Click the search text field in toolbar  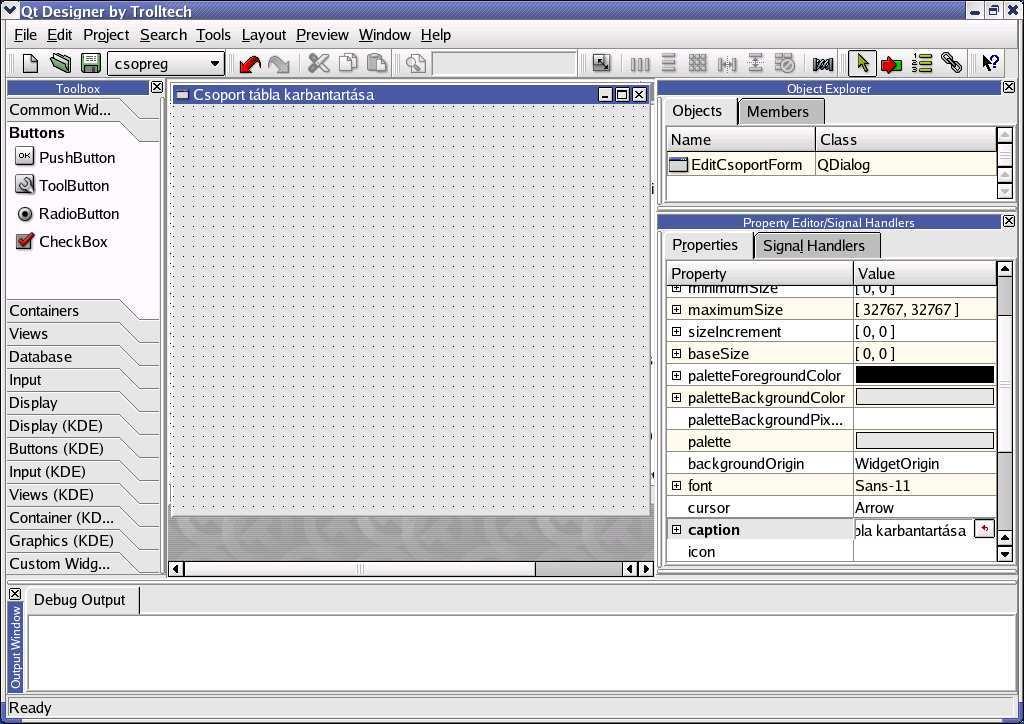click(x=504, y=64)
